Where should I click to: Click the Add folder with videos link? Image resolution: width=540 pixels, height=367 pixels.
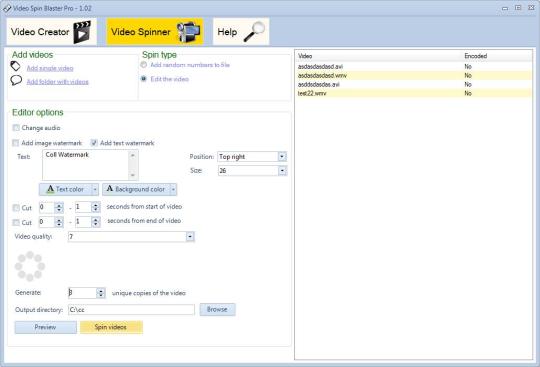click(58, 82)
